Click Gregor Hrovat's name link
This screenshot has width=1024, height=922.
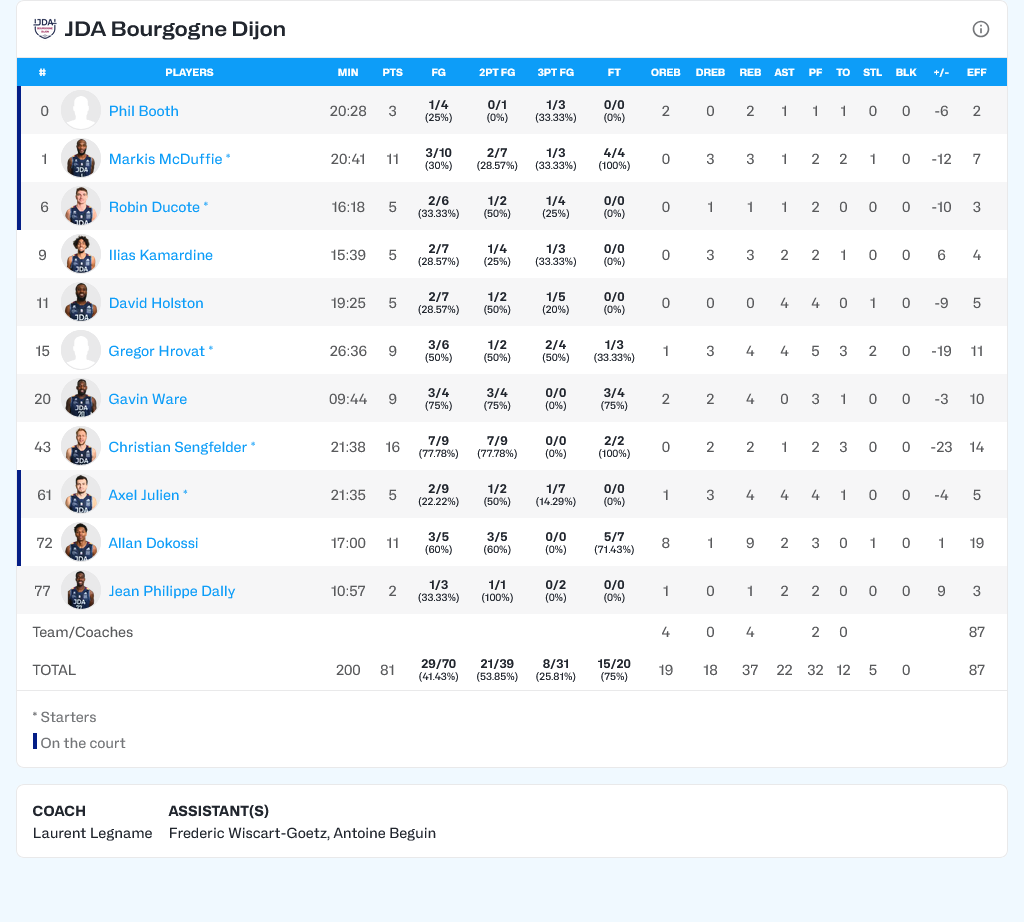click(x=156, y=351)
